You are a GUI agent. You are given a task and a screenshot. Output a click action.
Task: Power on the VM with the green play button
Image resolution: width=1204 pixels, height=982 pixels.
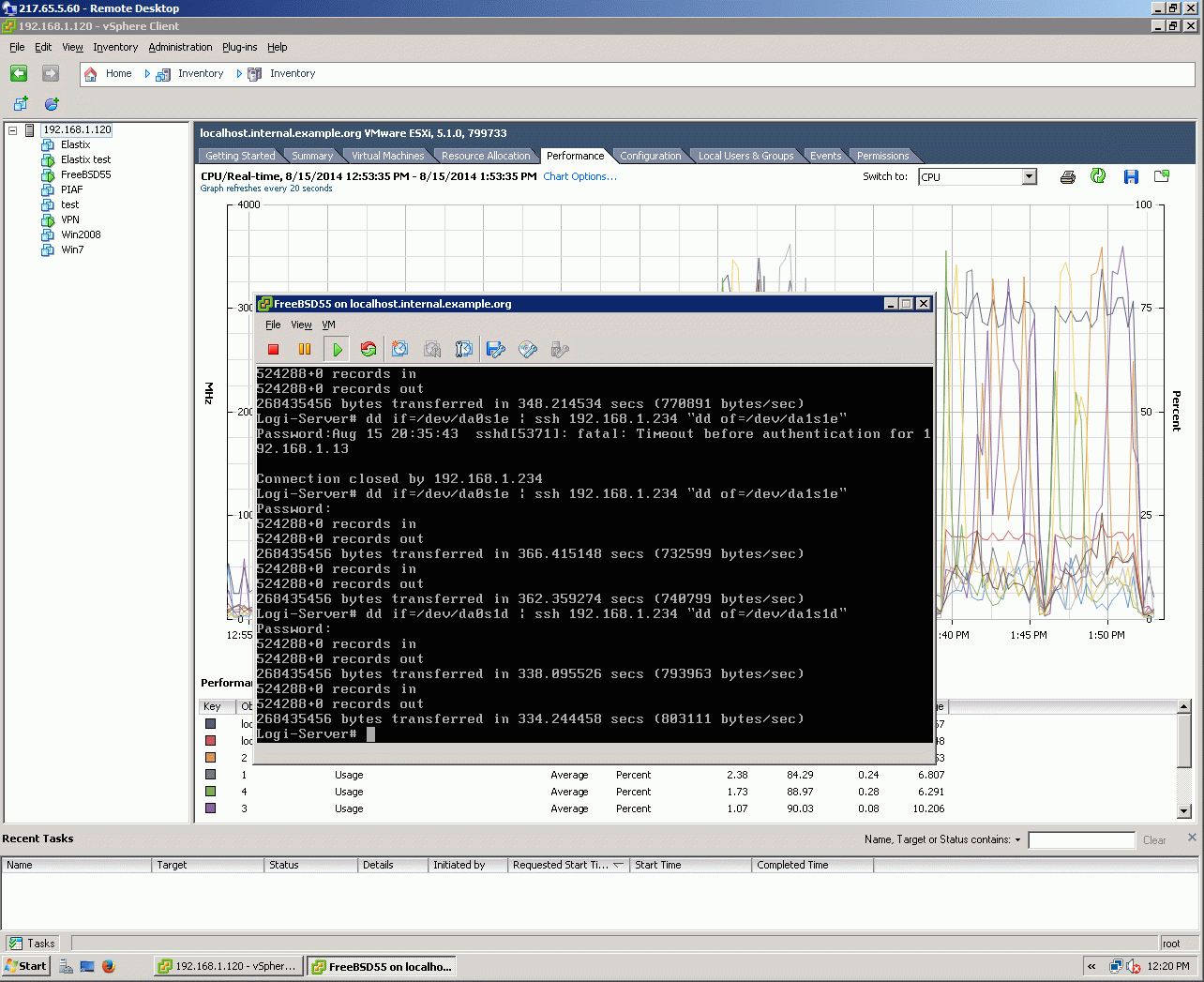coord(337,350)
